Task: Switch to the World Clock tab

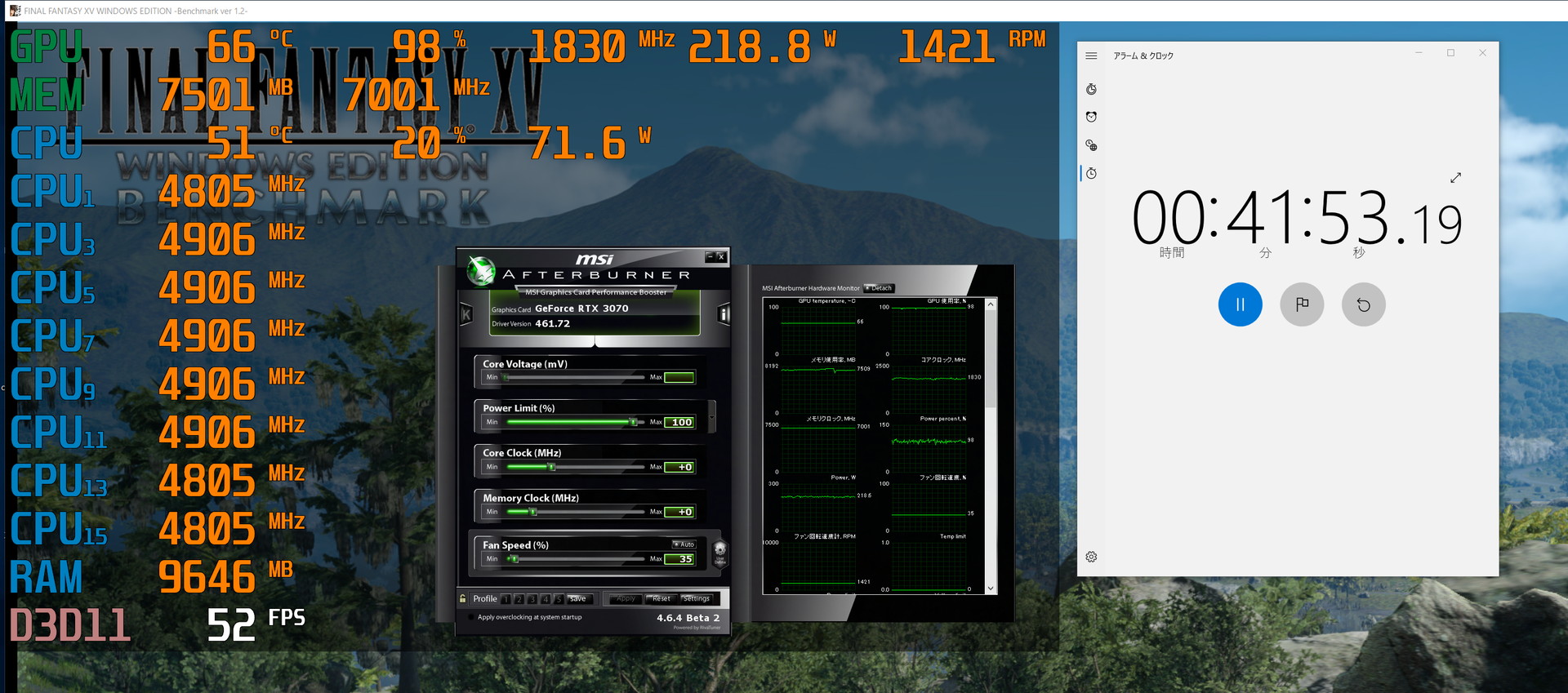Action: pos(1091,145)
